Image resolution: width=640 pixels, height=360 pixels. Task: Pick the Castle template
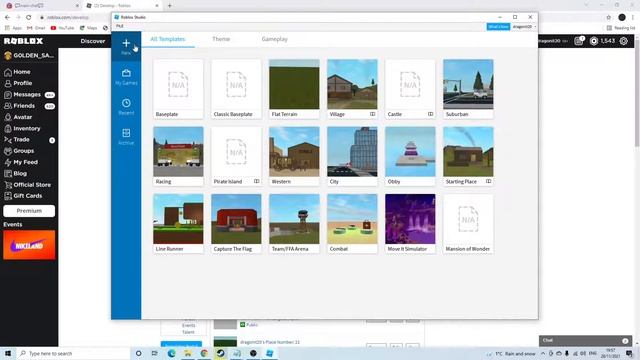[x=410, y=89]
